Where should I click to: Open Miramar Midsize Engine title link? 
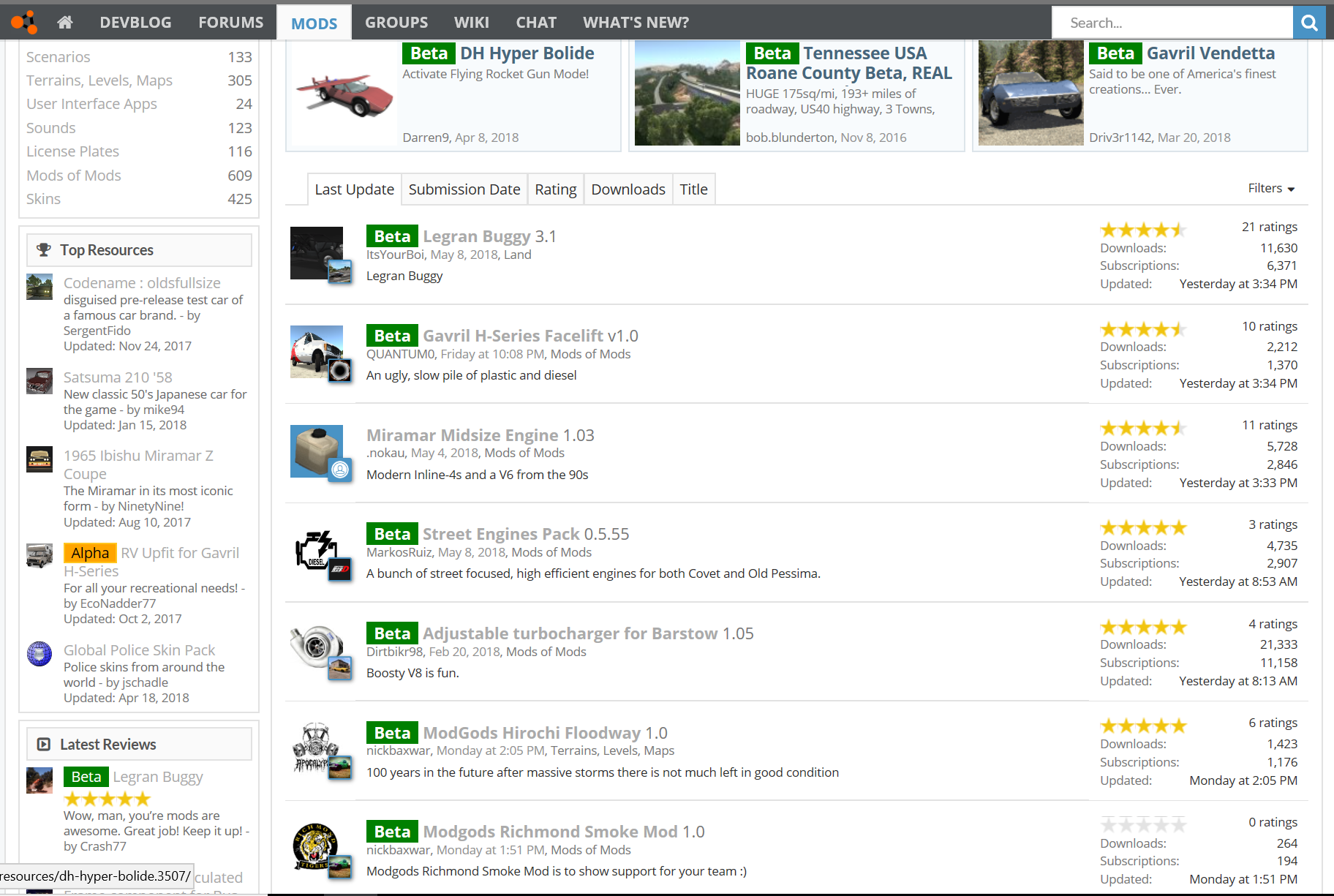click(462, 435)
